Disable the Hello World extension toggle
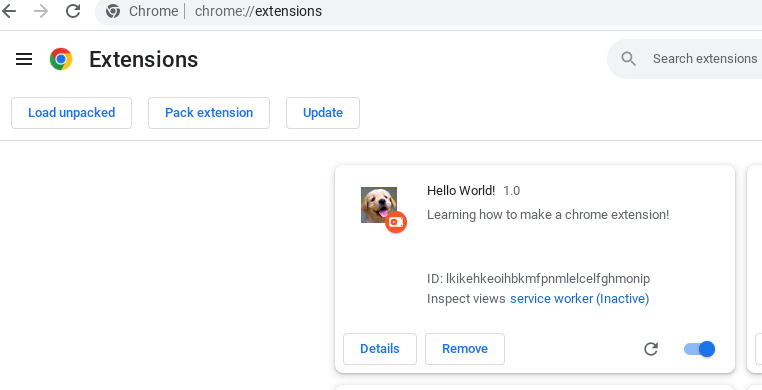 point(699,349)
